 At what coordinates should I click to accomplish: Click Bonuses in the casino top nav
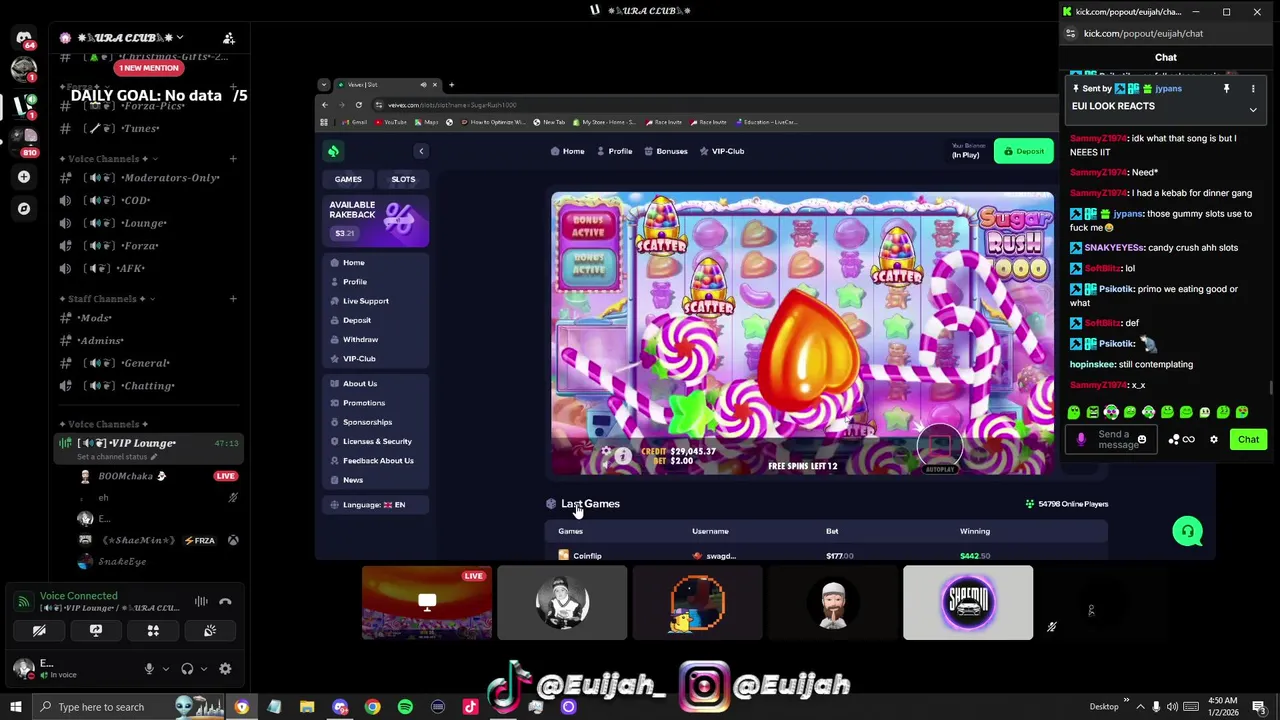666,151
